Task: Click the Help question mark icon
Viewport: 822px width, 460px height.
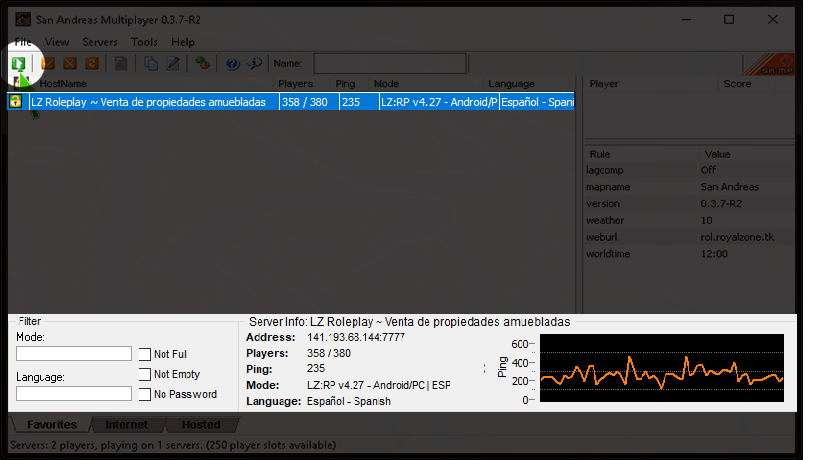Action: (x=232, y=63)
